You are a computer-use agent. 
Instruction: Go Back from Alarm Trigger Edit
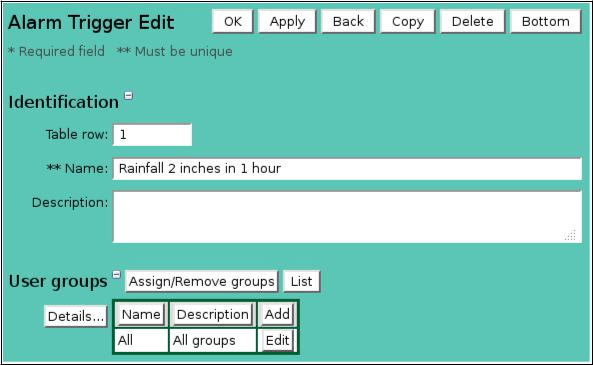(348, 22)
